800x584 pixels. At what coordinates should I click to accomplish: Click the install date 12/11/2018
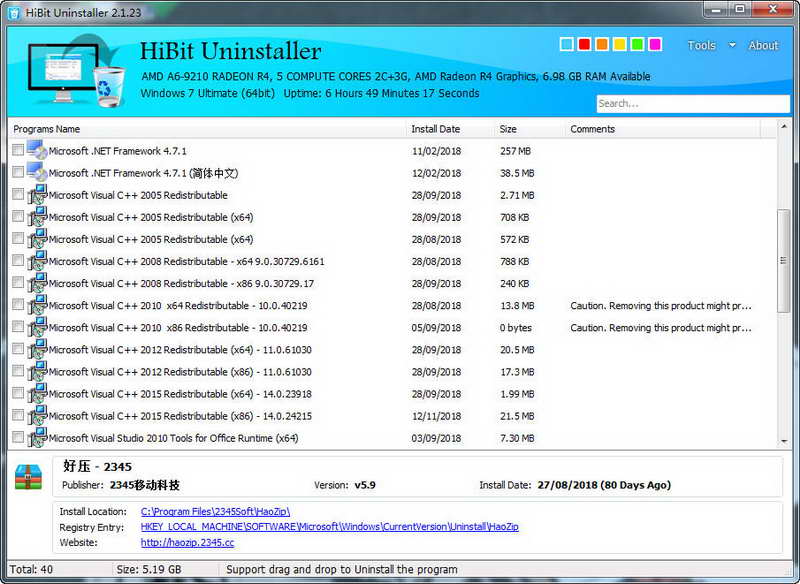click(x=436, y=416)
